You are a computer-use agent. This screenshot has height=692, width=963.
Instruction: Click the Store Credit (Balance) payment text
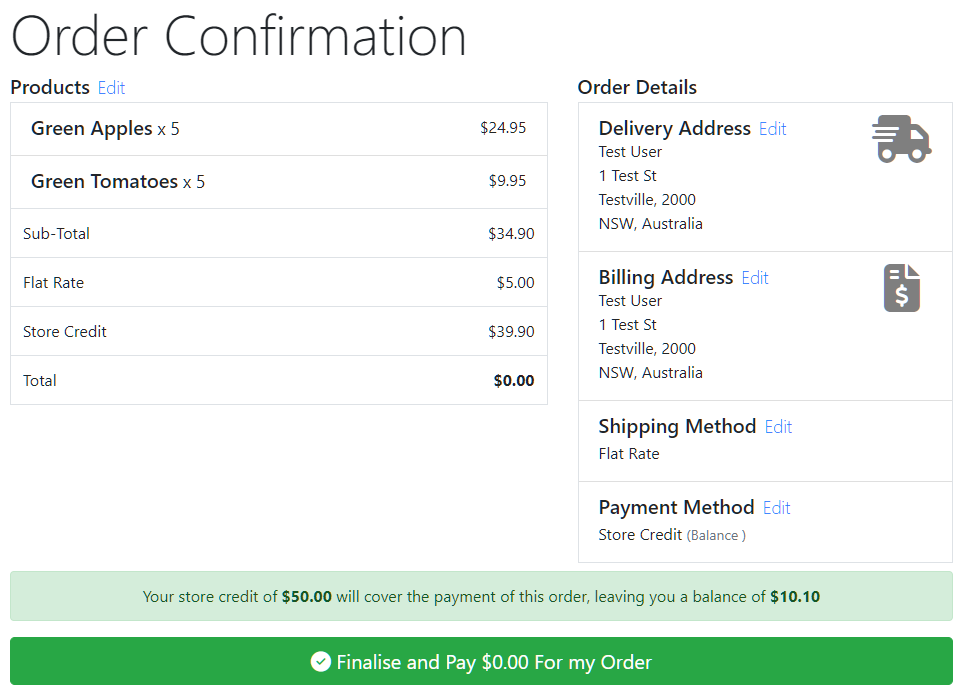pyautogui.click(x=672, y=535)
